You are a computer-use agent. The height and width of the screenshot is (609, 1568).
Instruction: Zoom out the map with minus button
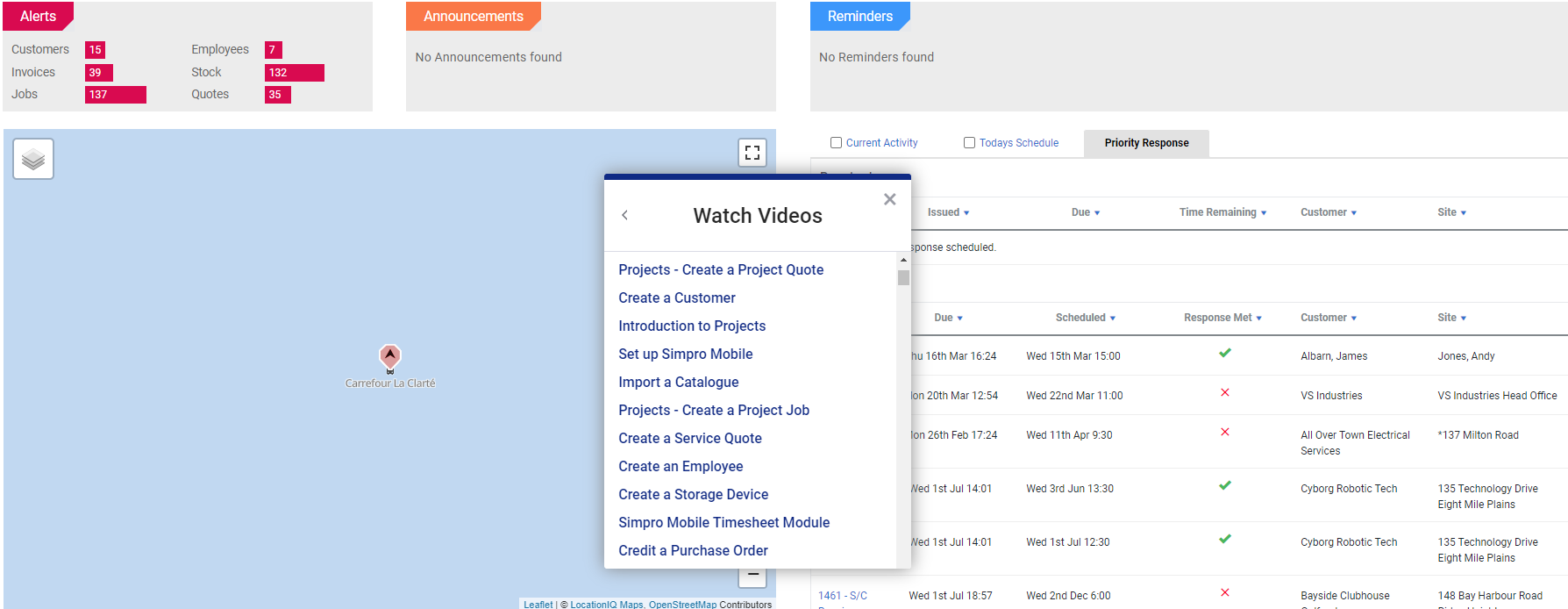pos(752,577)
